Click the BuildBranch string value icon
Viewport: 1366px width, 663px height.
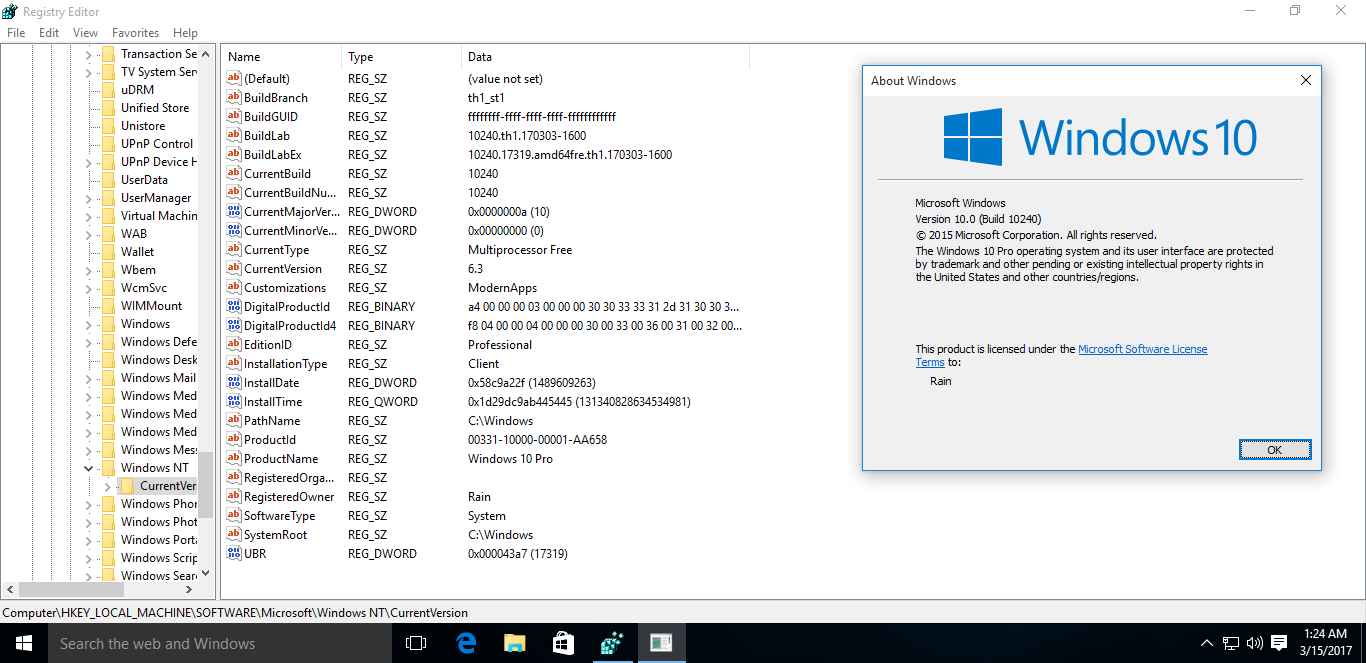click(234, 97)
